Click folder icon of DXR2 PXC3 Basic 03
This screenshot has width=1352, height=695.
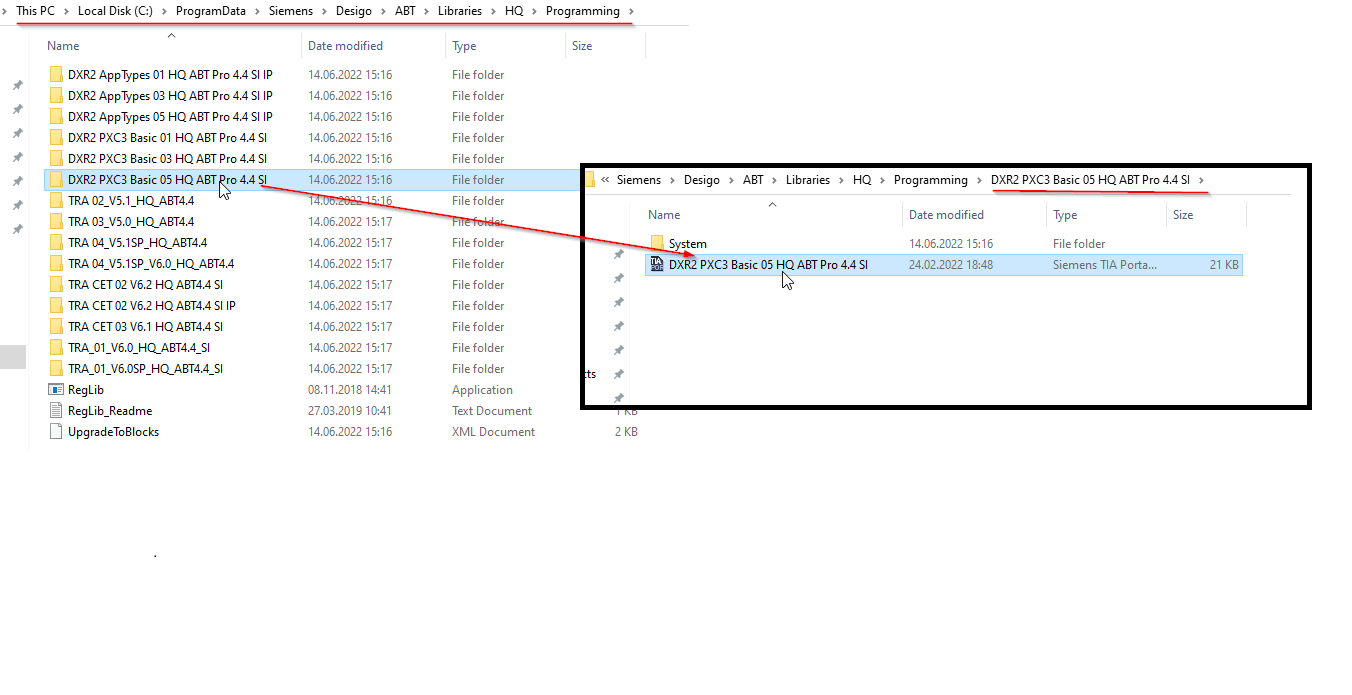pyautogui.click(x=56, y=159)
